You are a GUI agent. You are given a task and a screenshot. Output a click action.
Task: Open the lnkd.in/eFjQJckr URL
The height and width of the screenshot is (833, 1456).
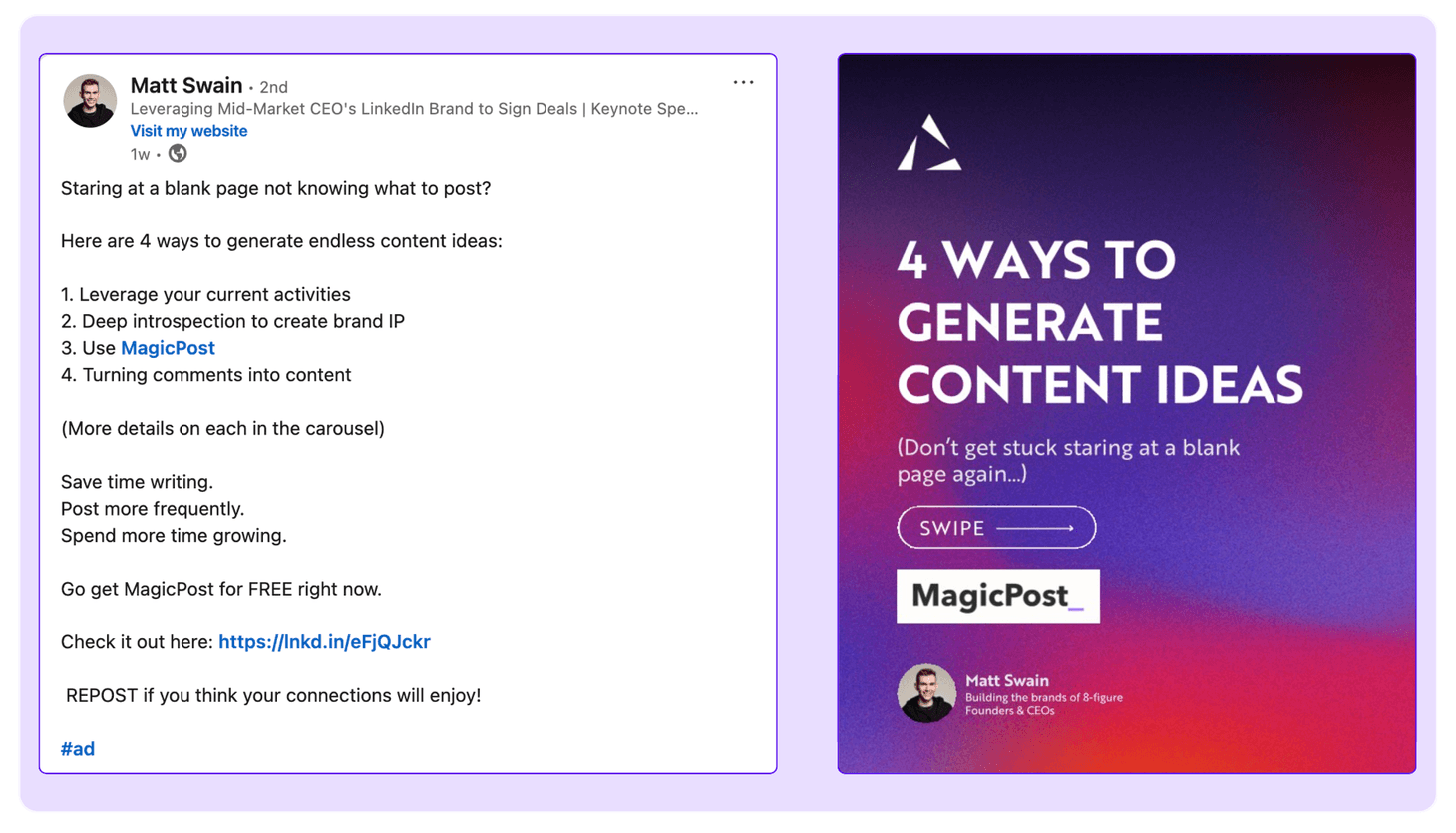pos(324,642)
